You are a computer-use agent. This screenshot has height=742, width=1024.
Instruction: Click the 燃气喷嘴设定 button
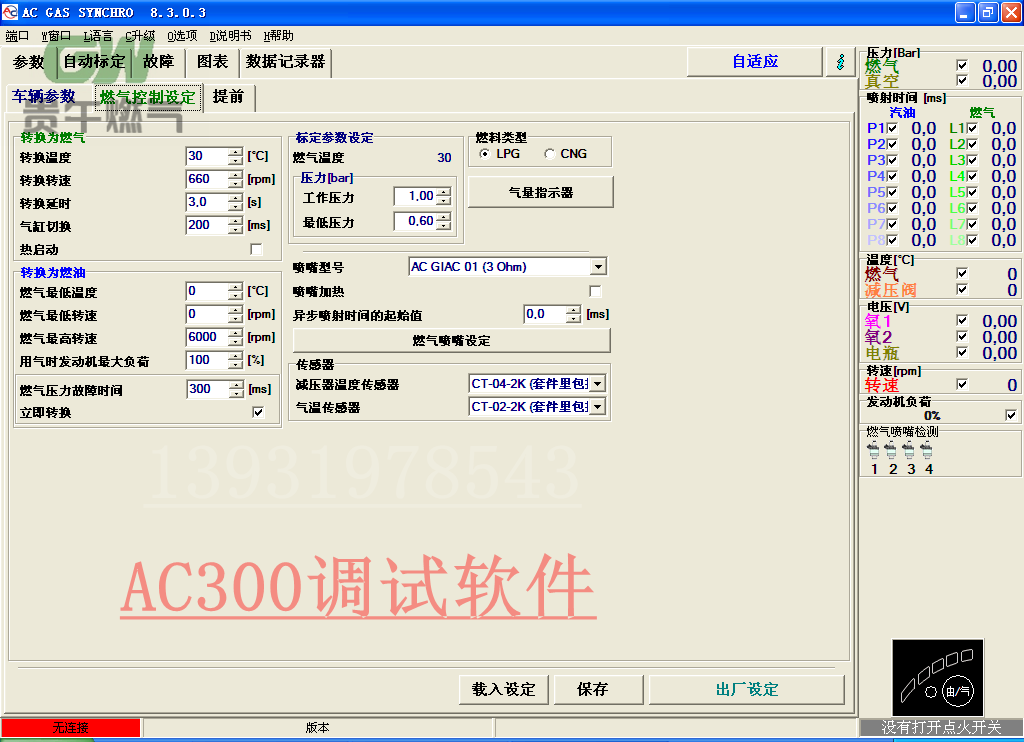click(x=451, y=340)
